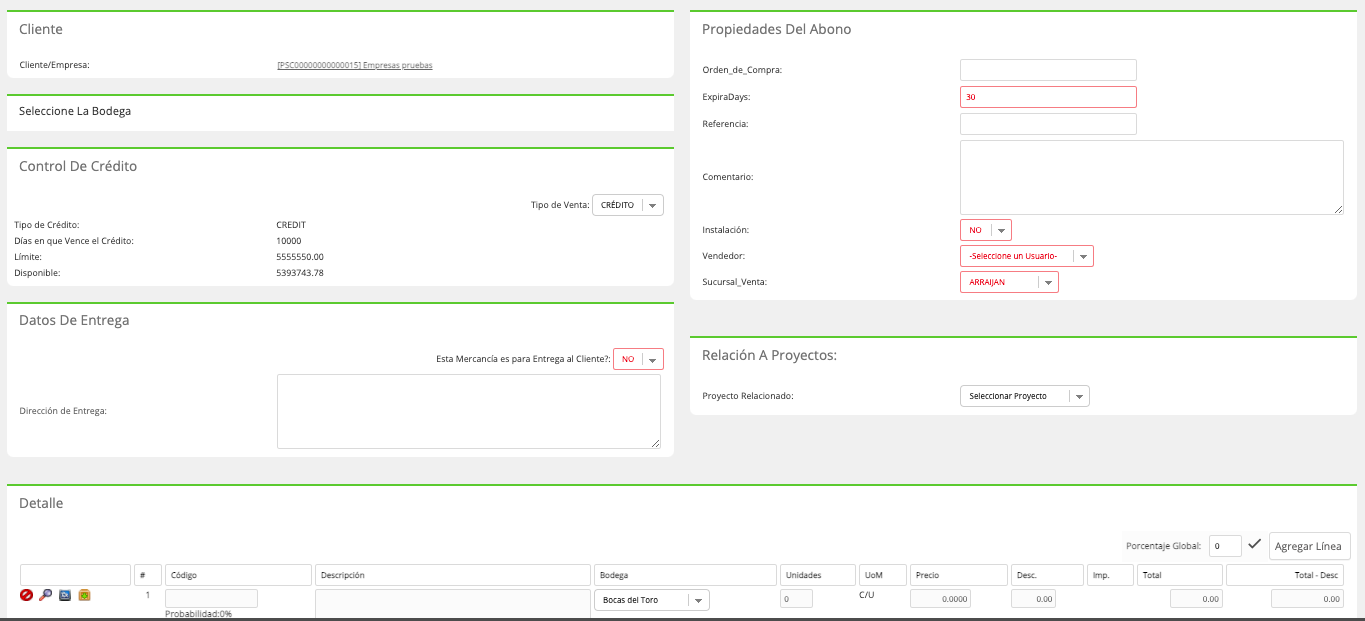Viewport: 1365px width, 621px height.
Task: Click the Total field of line 1
Action: pos(1196,599)
